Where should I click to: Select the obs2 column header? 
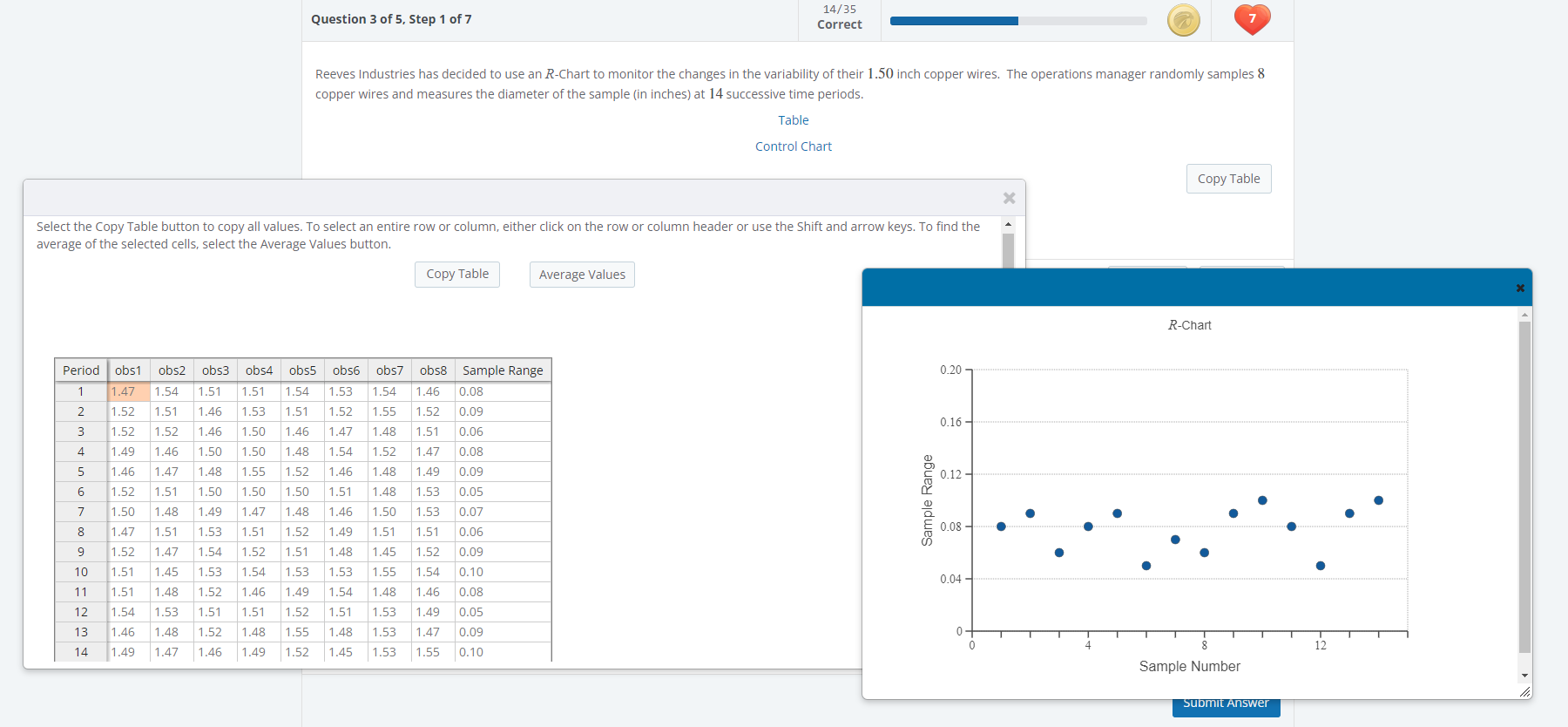click(172, 370)
